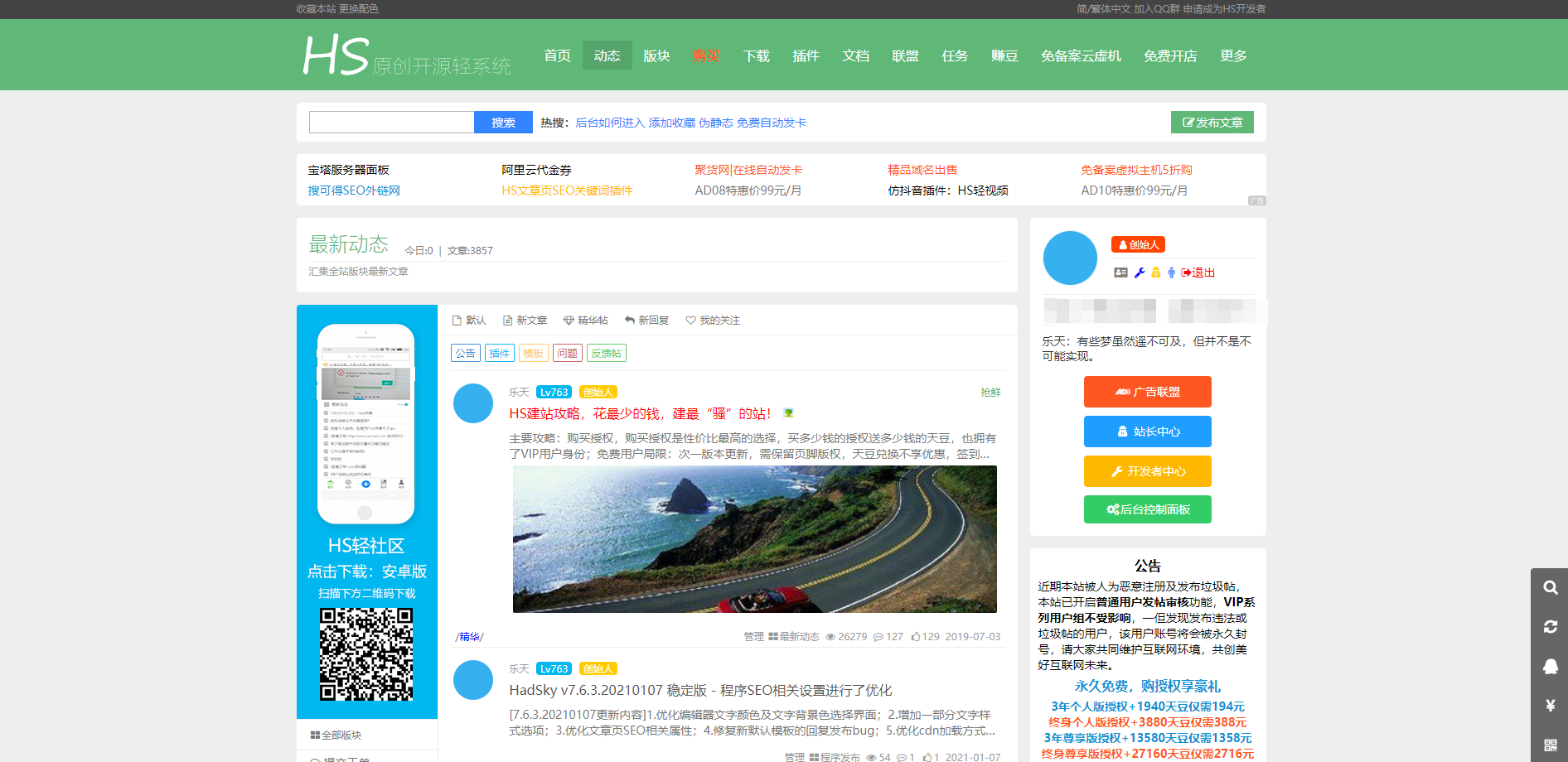The image size is (1568, 762).
Task: Open the QR code icon in floating sidebar
Action: click(1550, 745)
